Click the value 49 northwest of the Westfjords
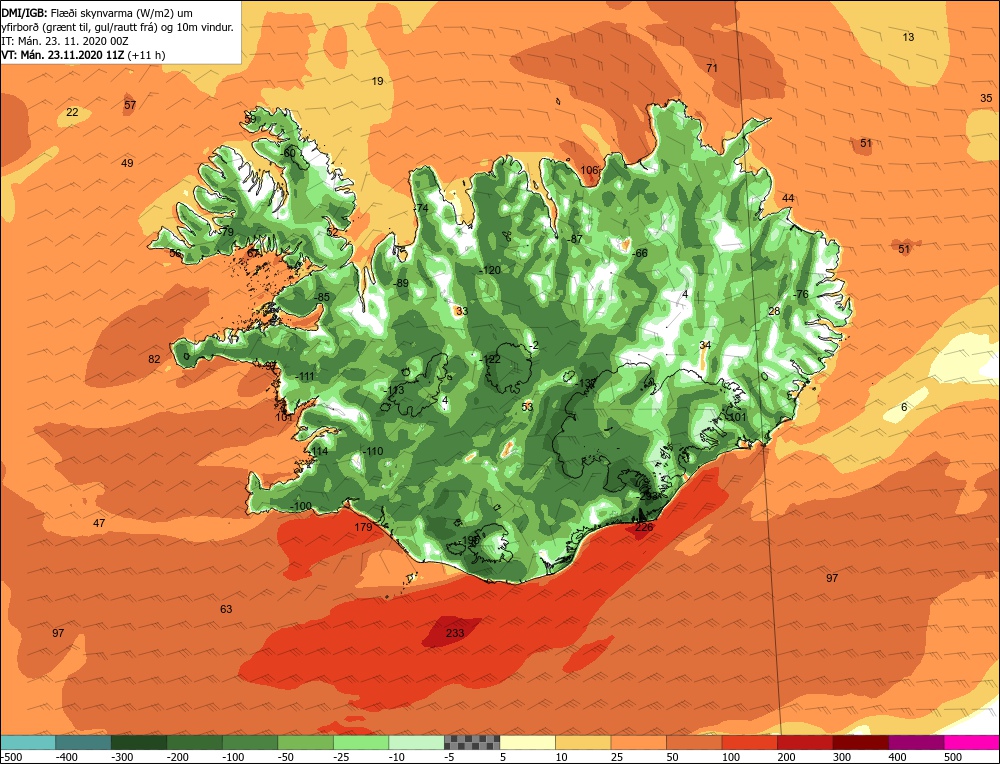The image size is (1000, 764). 127,163
